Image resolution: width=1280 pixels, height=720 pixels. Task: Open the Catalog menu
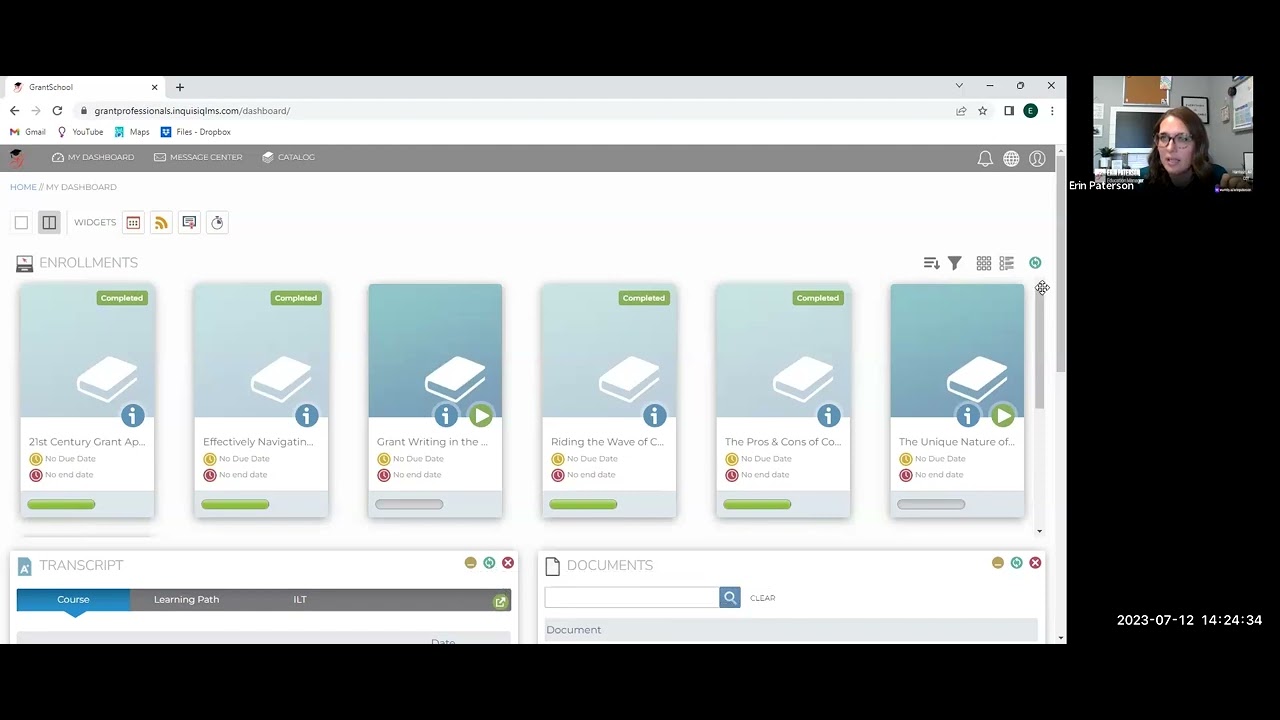point(288,157)
